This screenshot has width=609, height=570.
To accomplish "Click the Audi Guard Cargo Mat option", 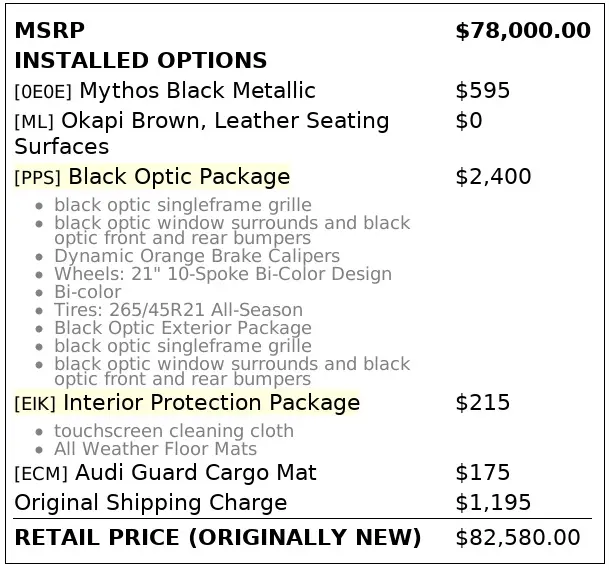I will 196,473.
